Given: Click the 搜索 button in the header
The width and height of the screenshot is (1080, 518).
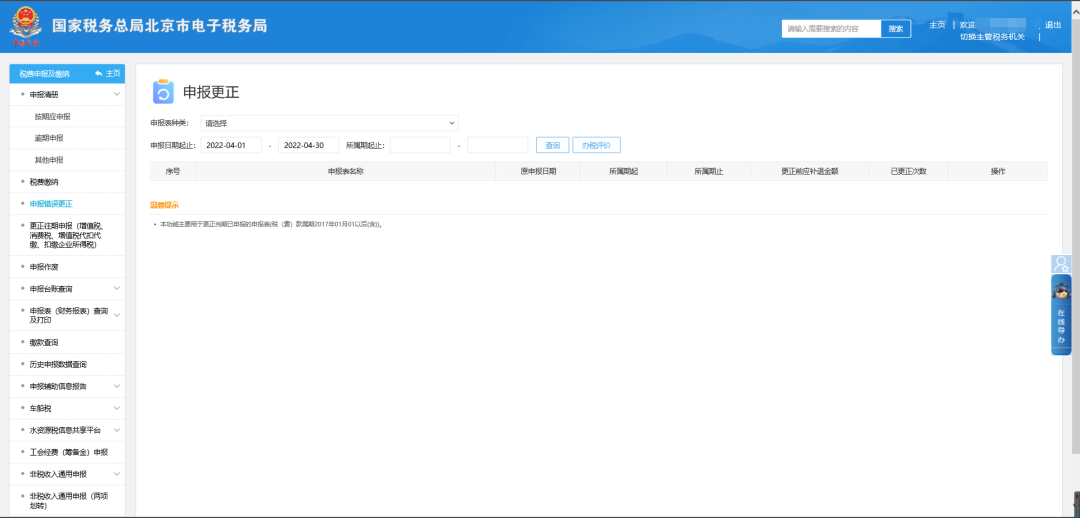Looking at the screenshot, I should pyautogui.click(x=895, y=29).
